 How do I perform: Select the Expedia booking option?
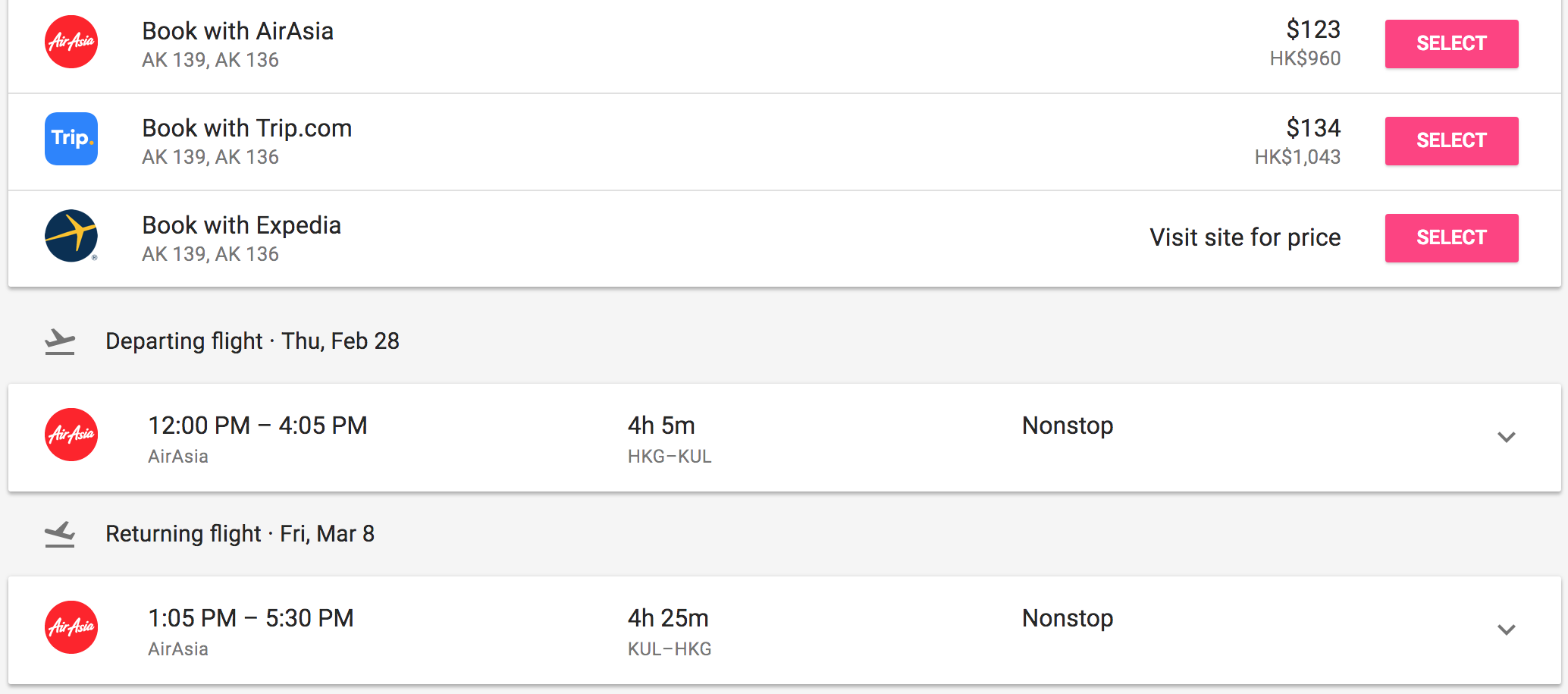click(1451, 238)
